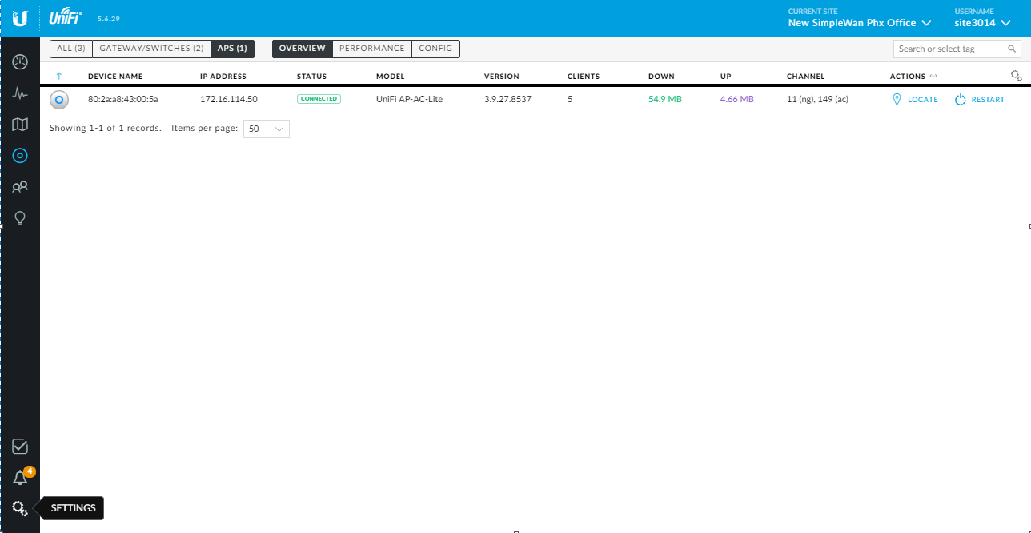
Task: Sort by UP column header
Action: pos(726,76)
